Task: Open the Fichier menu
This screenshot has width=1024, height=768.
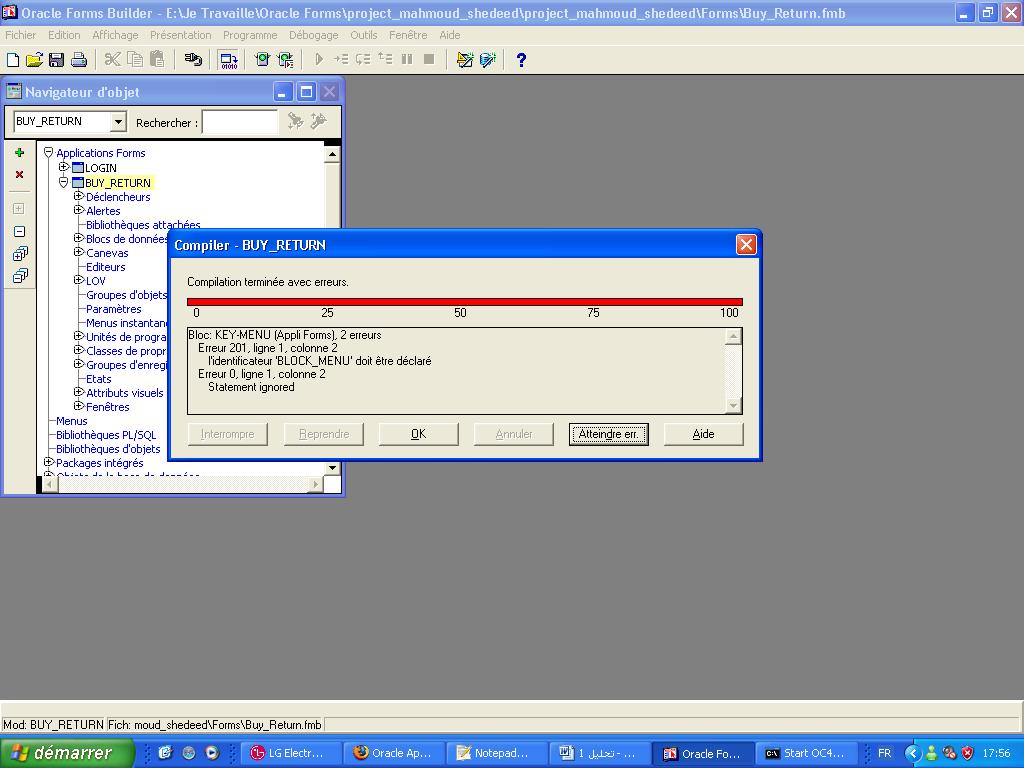Action: 20,35
